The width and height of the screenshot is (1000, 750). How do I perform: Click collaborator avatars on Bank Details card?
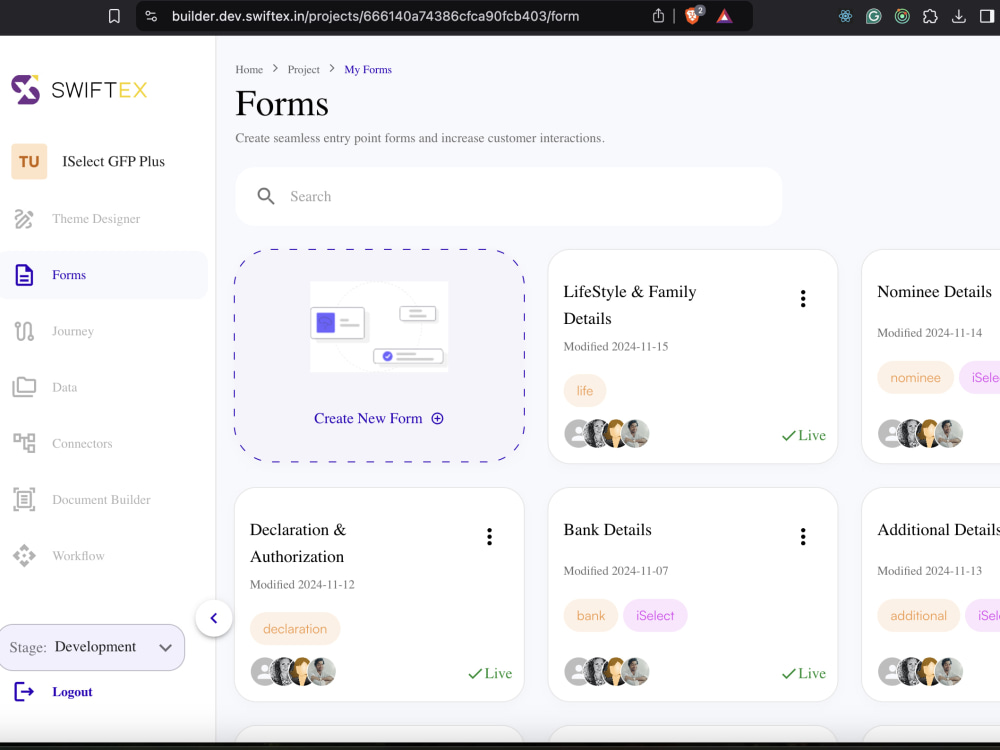click(607, 672)
